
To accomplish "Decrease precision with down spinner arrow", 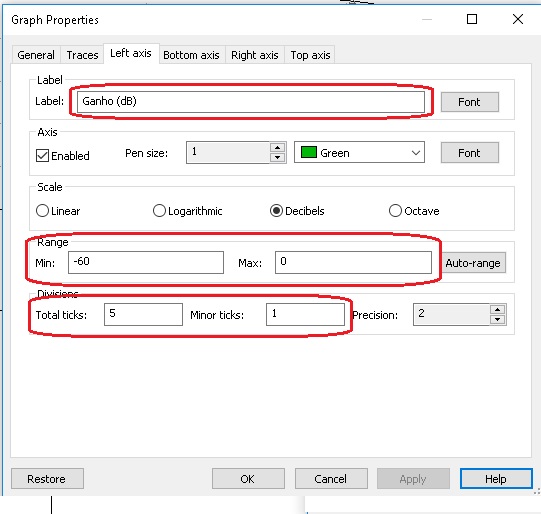I will (x=498, y=319).
